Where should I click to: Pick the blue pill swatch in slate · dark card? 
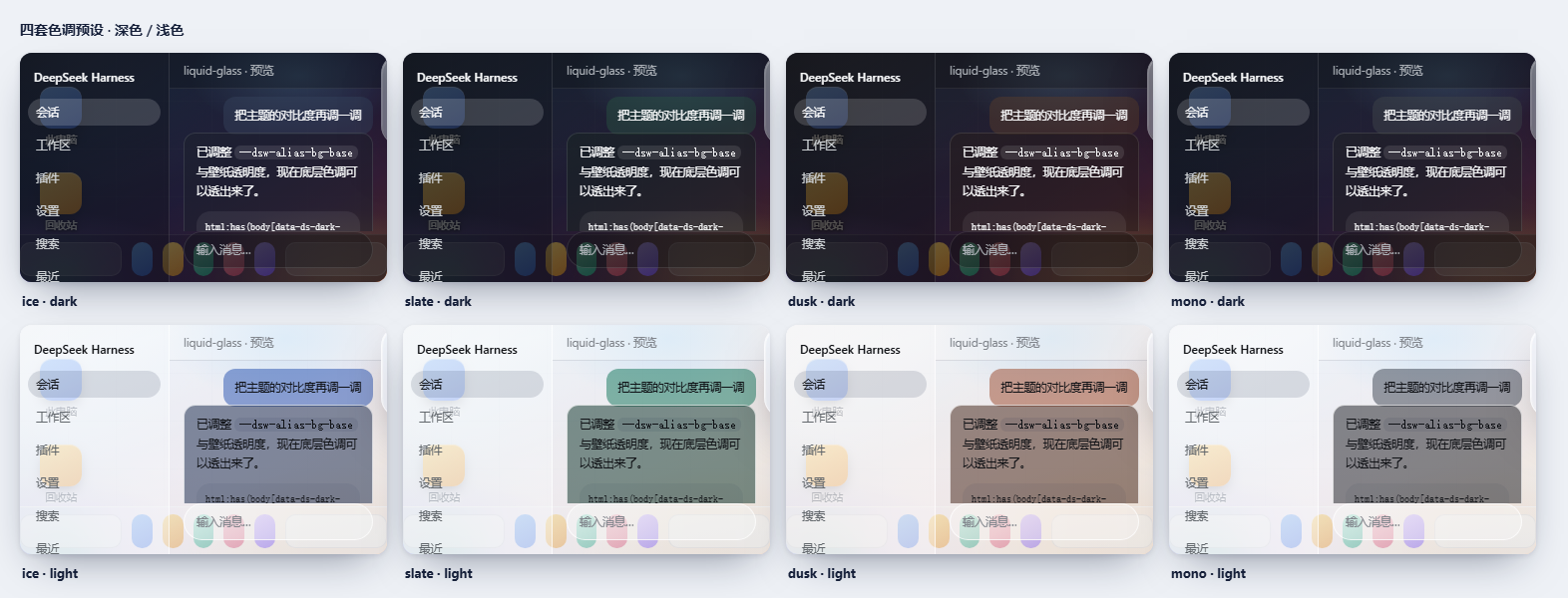(x=525, y=258)
